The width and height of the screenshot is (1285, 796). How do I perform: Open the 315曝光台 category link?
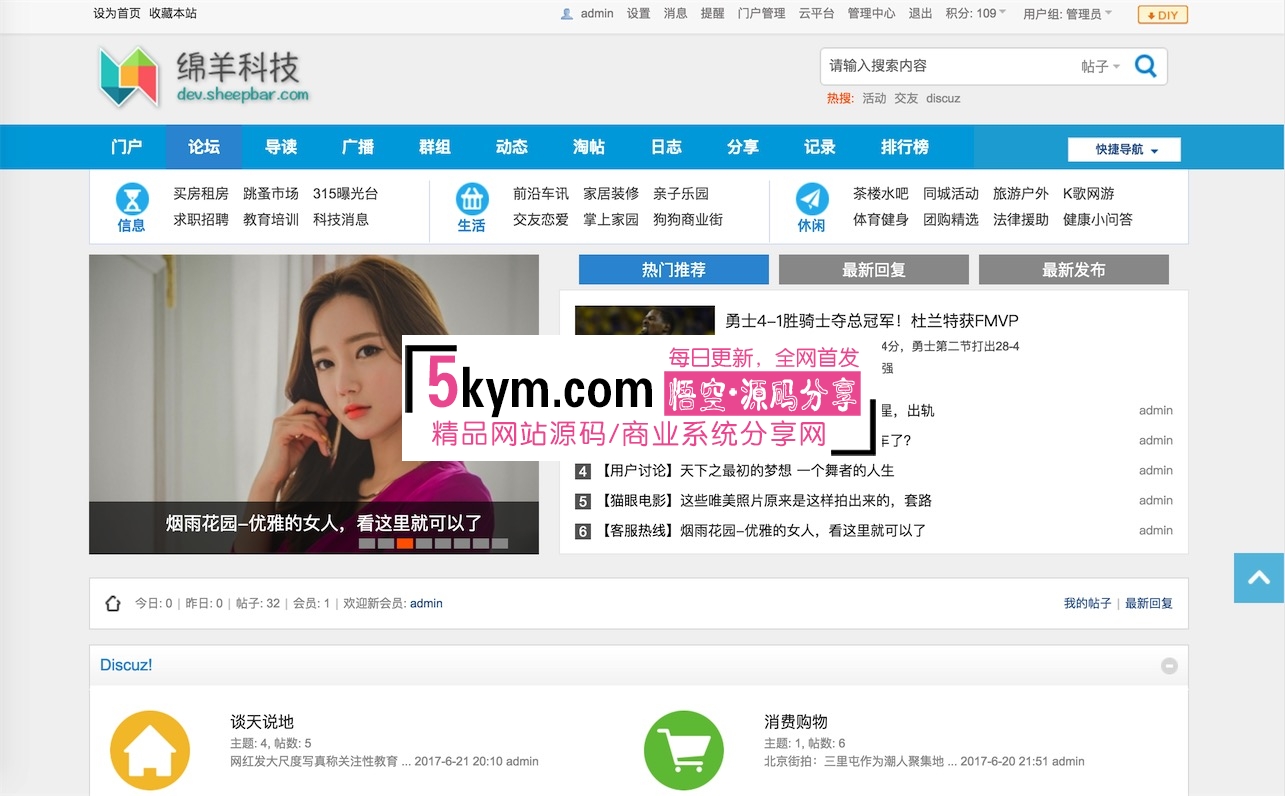tap(346, 194)
